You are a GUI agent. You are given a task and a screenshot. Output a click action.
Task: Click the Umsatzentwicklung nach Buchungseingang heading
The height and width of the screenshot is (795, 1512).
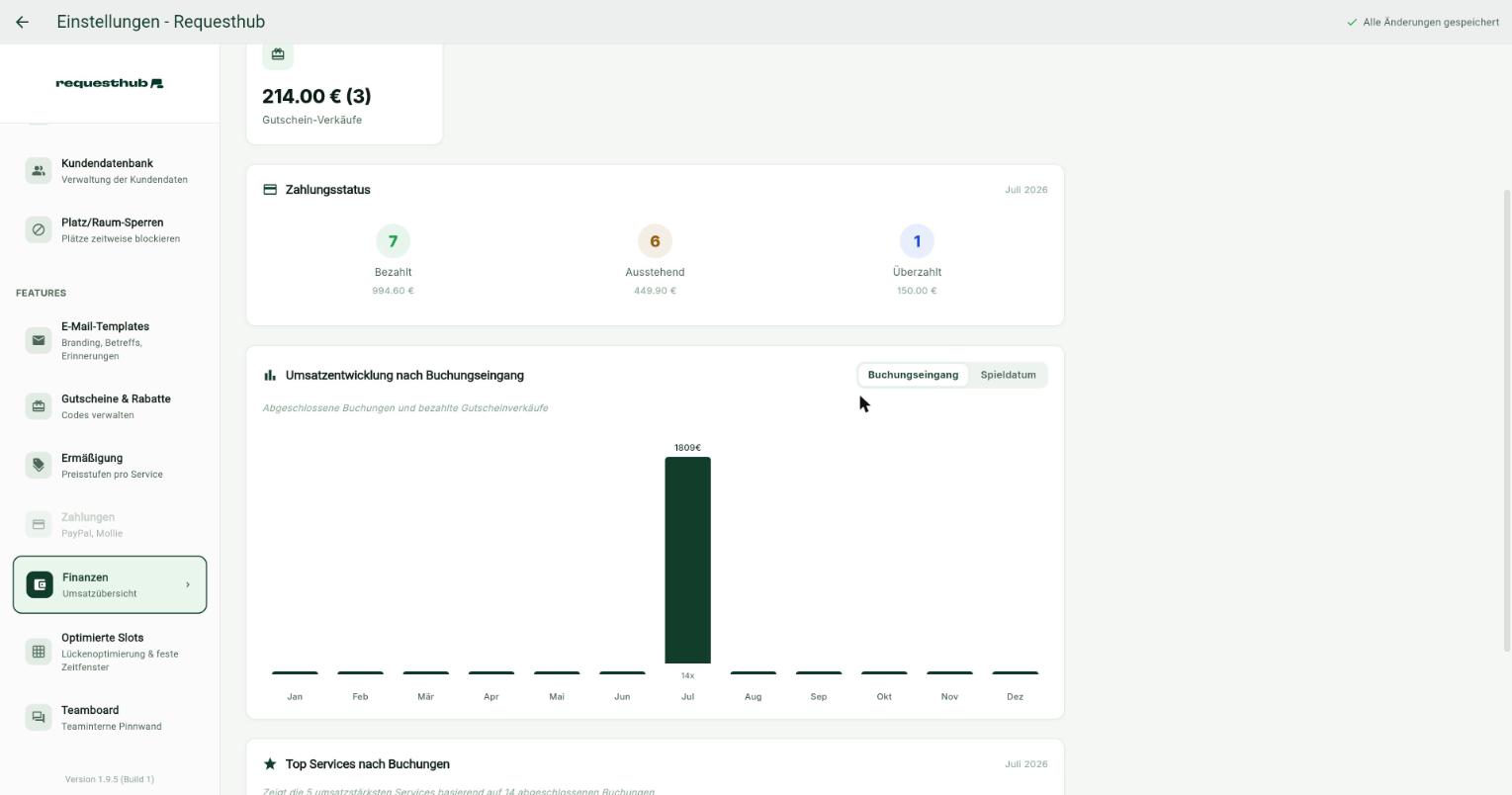tap(404, 376)
